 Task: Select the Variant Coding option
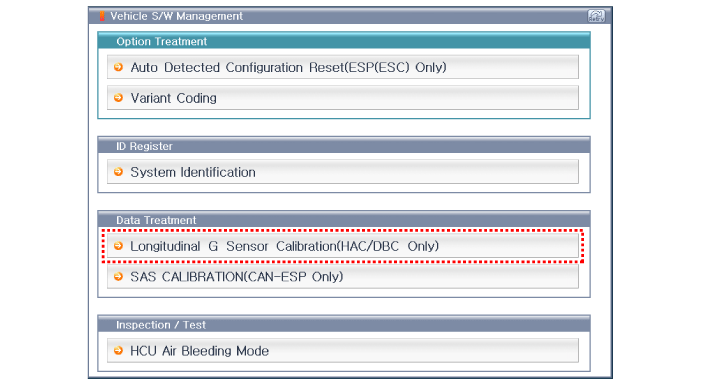click(342, 98)
